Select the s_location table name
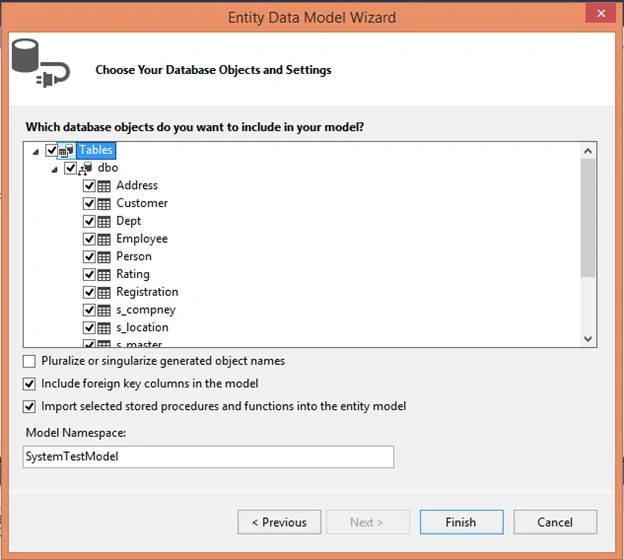The image size is (624, 560). coord(142,328)
